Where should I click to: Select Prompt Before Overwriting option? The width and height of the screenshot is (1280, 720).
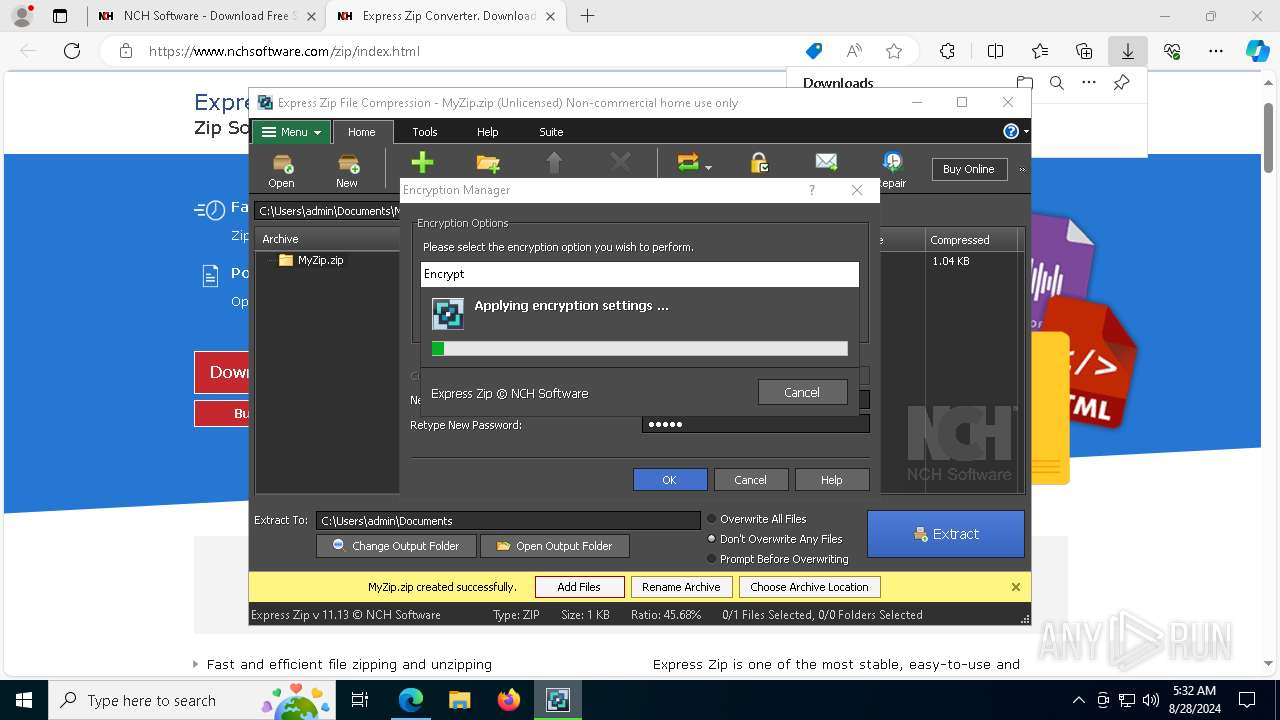pyautogui.click(x=779, y=559)
